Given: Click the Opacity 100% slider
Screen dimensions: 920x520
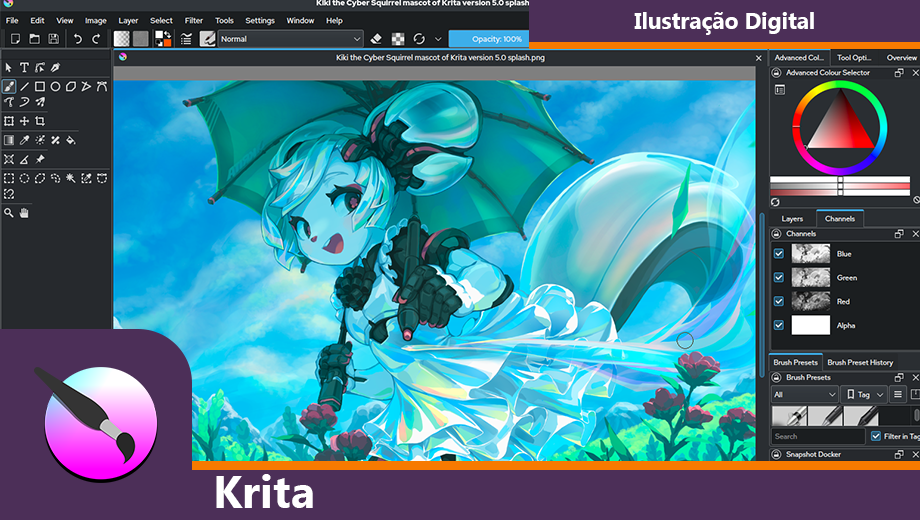Looking at the screenshot, I should point(488,39).
